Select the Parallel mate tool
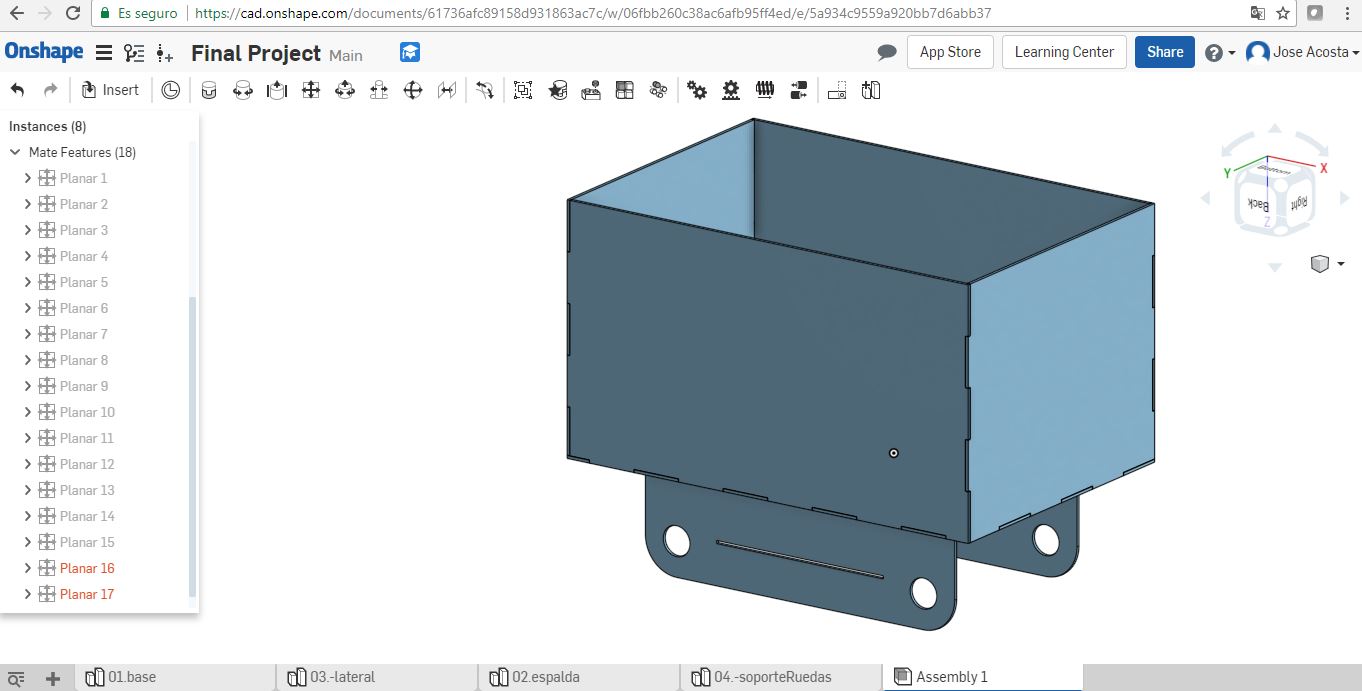1362x691 pixels. coord(446,90)
